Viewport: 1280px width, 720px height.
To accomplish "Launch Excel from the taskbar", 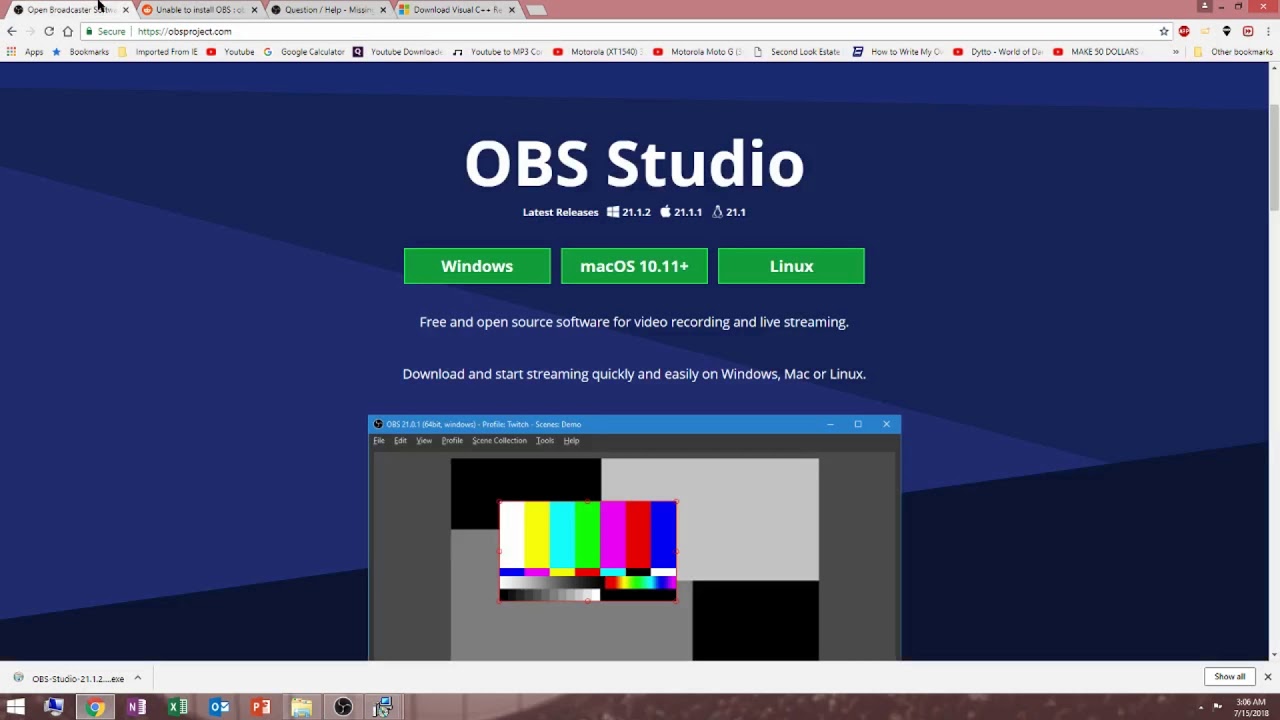I will (178, 707).
